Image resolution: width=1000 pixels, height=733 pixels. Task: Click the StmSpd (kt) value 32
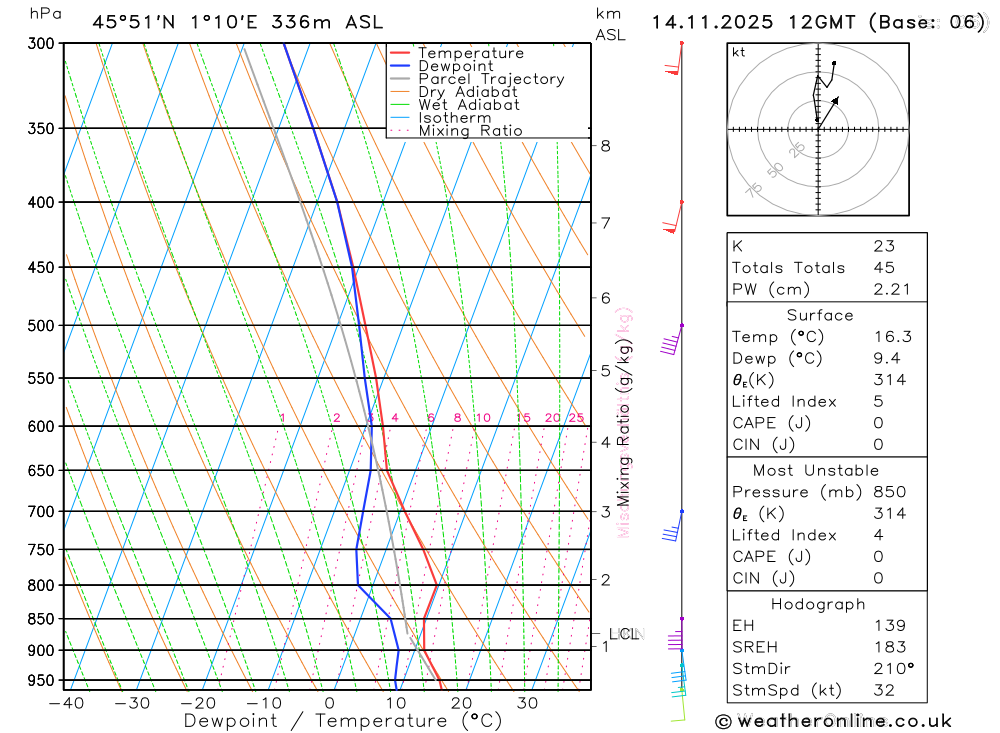884,690
